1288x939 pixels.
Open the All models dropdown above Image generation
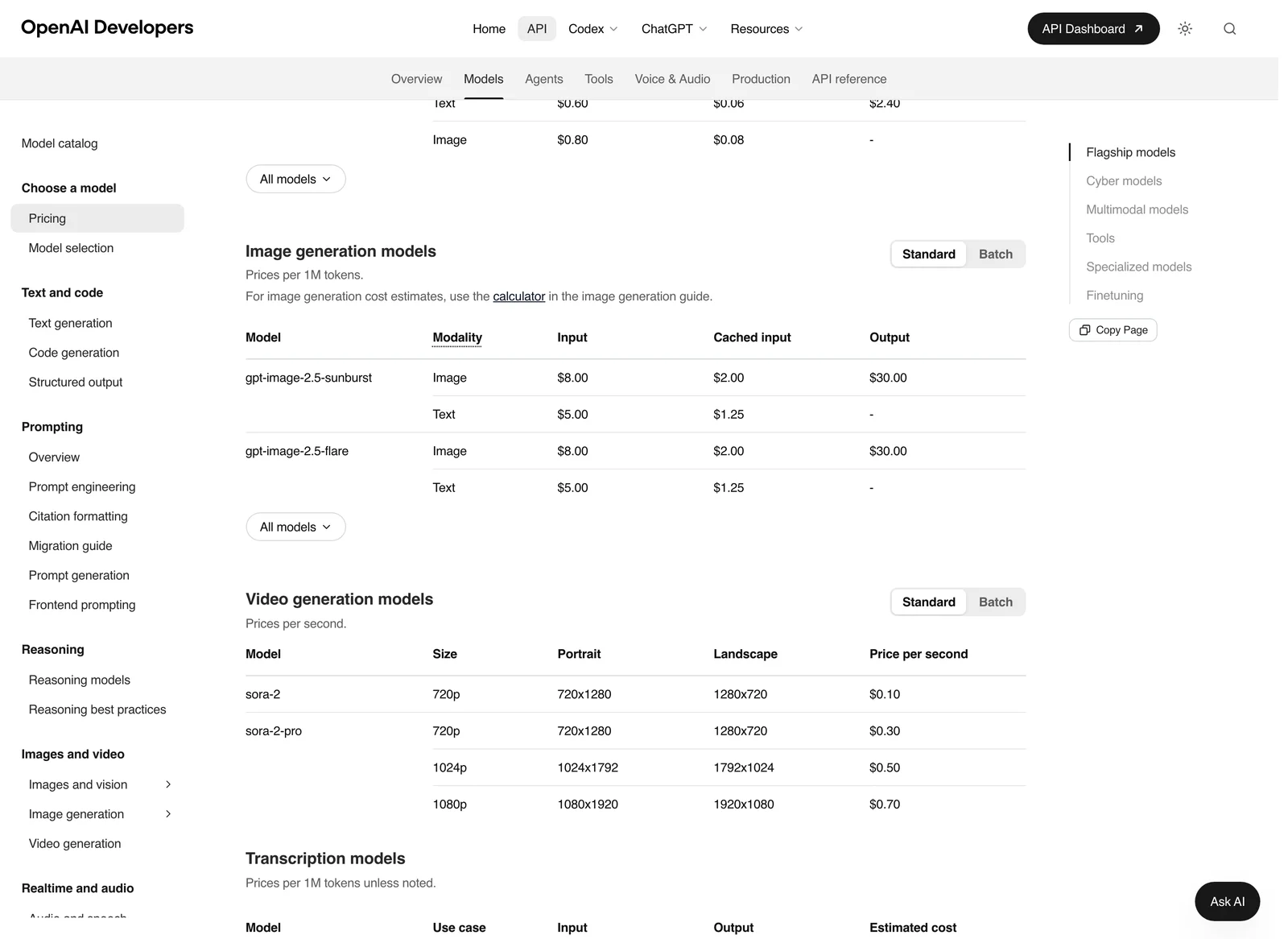[x=295, y=179]
